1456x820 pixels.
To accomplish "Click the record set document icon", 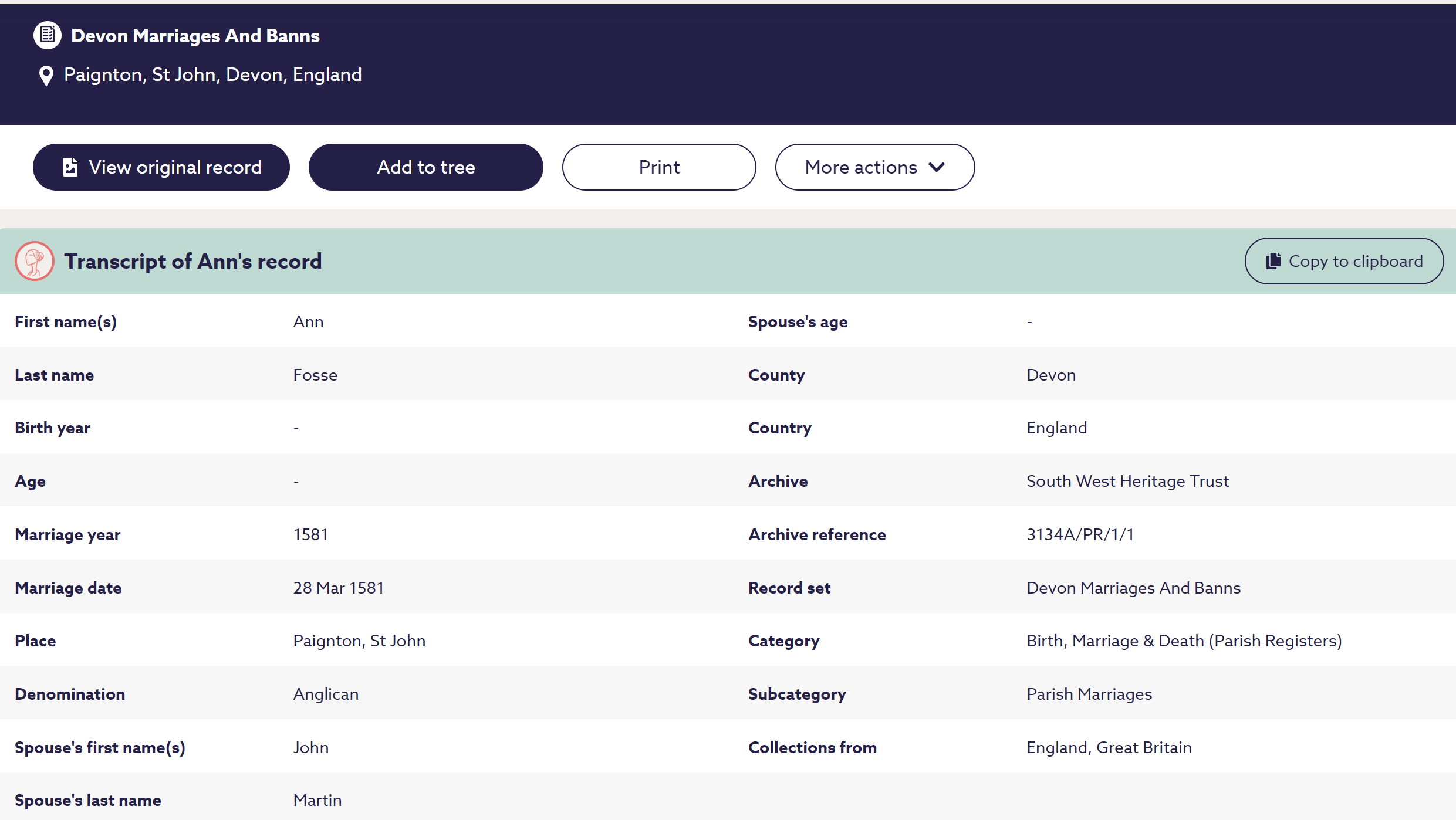I will pyautogui.click(x=48, y=35).
